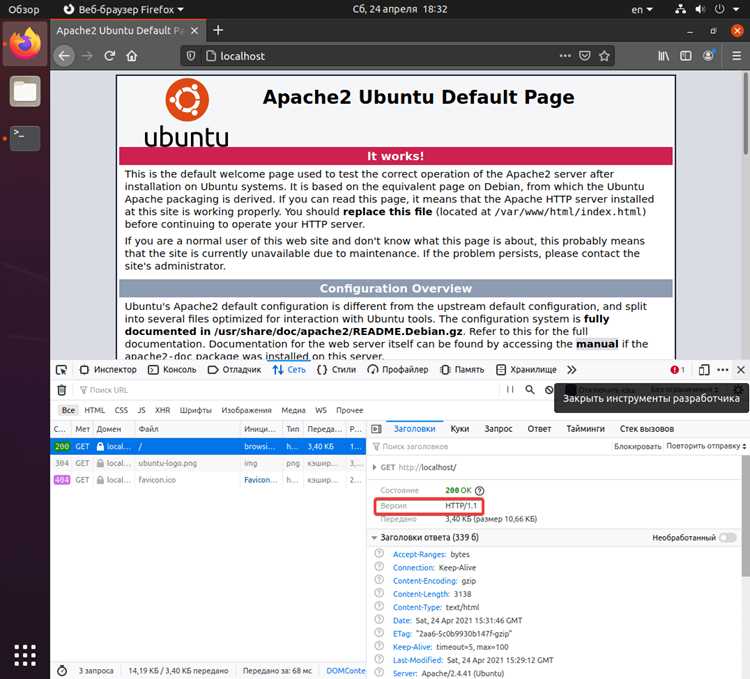This screenshot has height=679, width=750.
Task: Open 'en' keyboard layout menu
Action: pos(641,9)
